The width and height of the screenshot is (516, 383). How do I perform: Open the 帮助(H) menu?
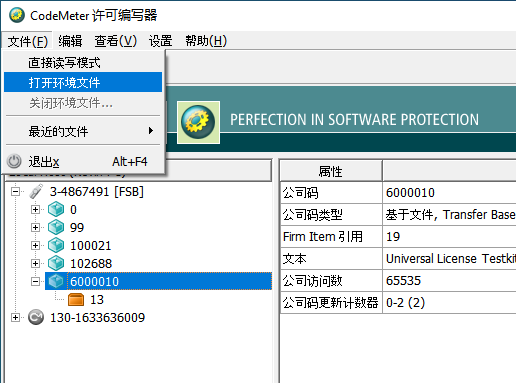pos(206,41)
